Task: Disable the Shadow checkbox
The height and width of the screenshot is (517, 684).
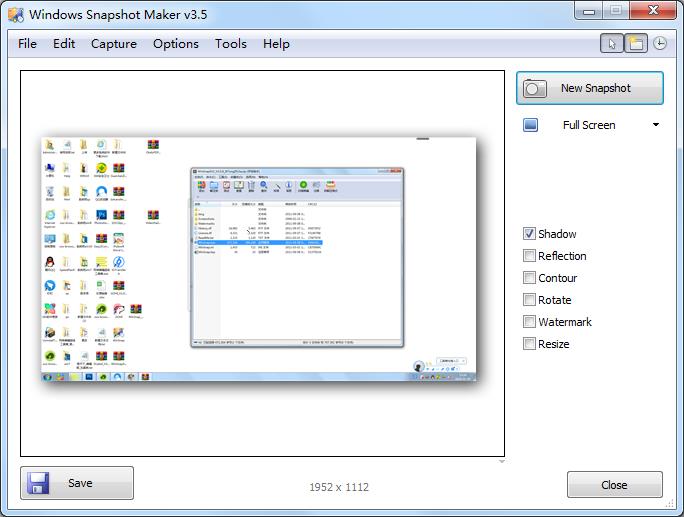Action: [529, 234]
